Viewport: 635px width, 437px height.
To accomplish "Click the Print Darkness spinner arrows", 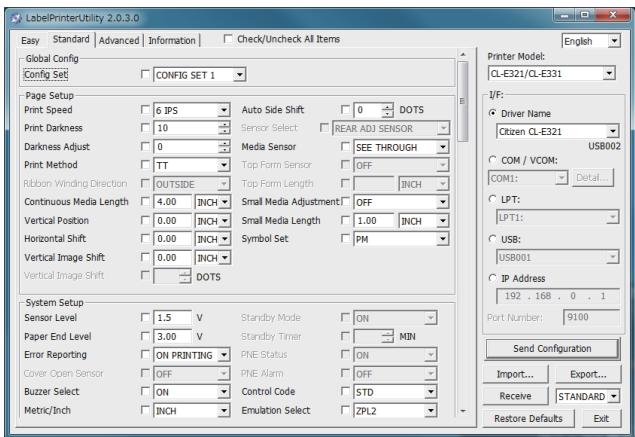I will 224,128.
